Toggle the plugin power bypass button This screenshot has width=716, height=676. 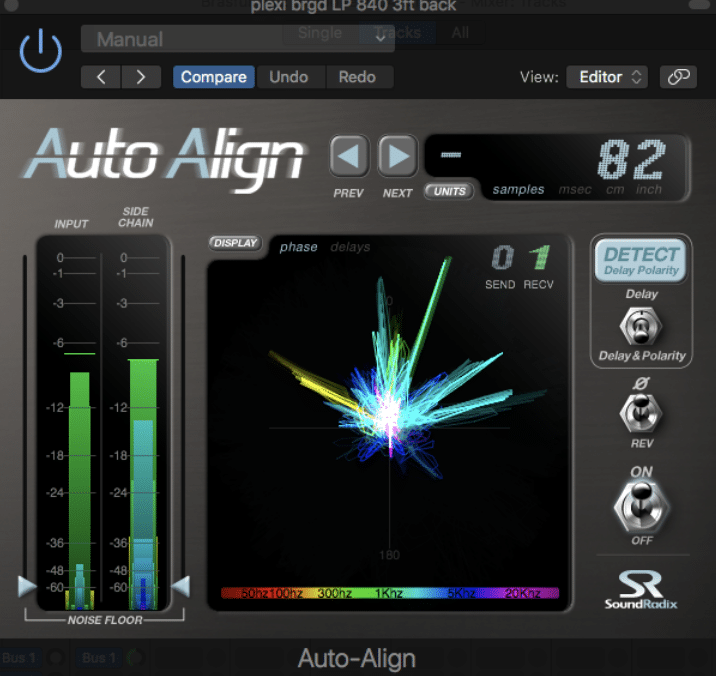pos(41,51)
